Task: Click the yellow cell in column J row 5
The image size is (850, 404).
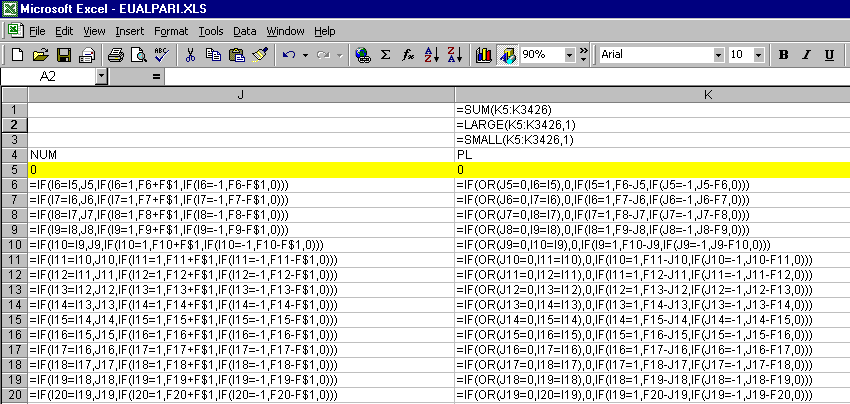Action: pyautogui.click(x=240, y=170)
